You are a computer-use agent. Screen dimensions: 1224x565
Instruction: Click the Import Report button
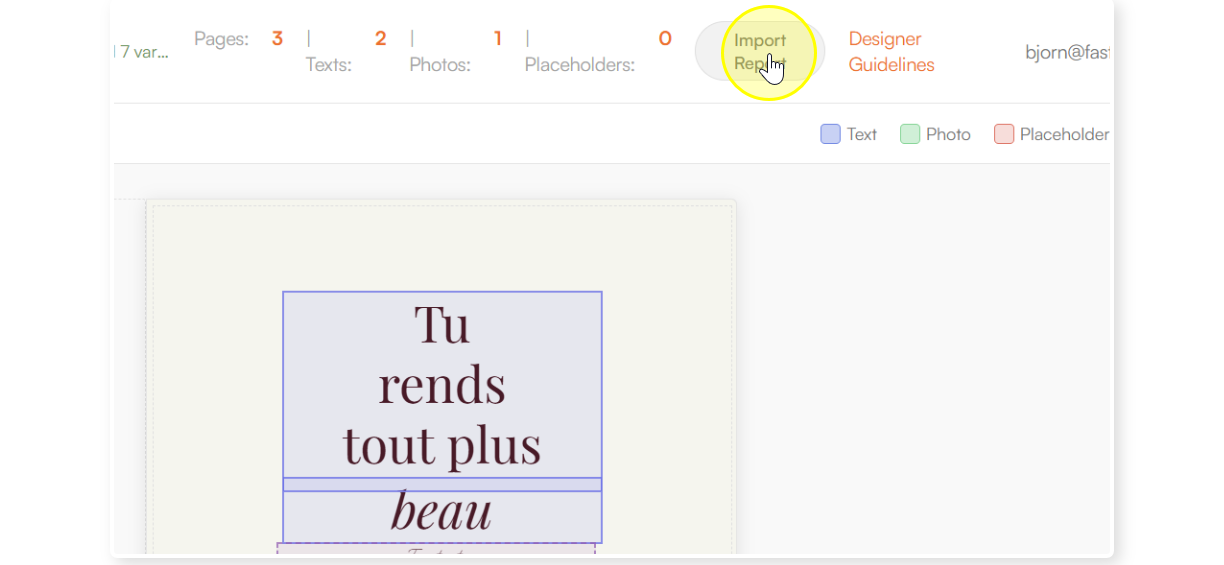coord(760,52)
